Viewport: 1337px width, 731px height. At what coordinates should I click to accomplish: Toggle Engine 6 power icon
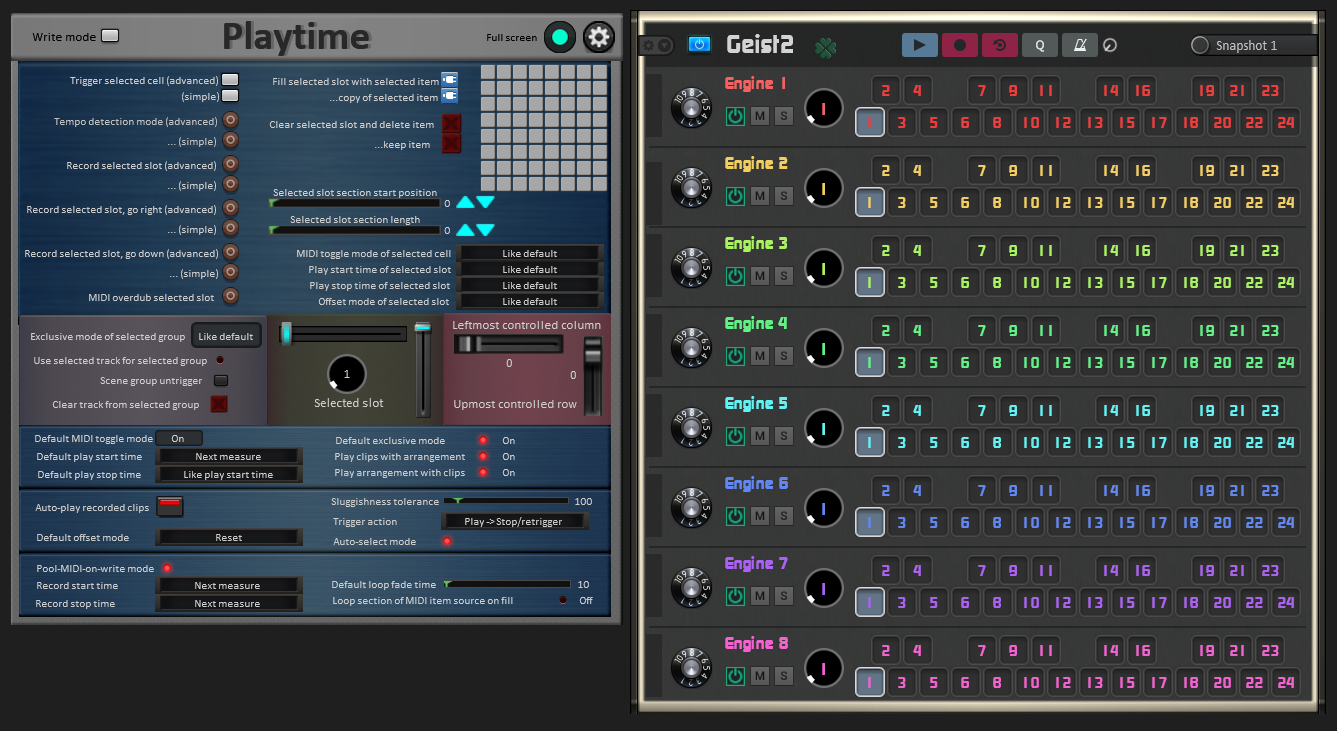[735, 516]
